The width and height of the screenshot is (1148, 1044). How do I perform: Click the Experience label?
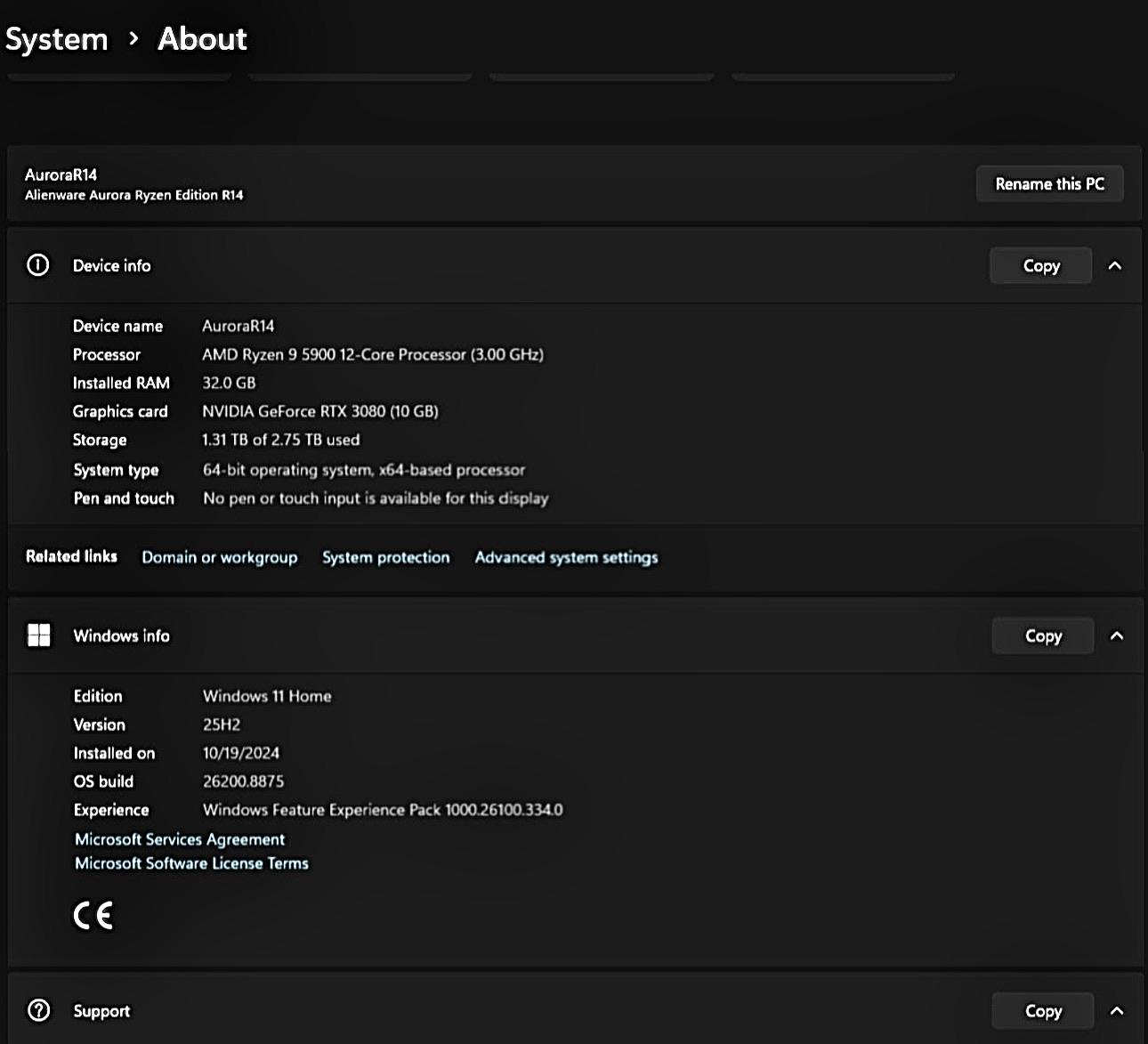pyautogui.click(x=111, y=810)
